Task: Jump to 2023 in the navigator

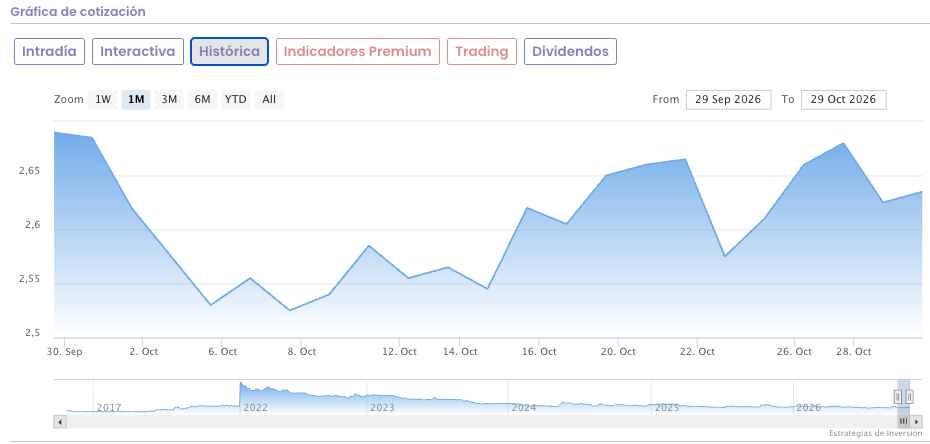Action: click(x=382, y=408)
